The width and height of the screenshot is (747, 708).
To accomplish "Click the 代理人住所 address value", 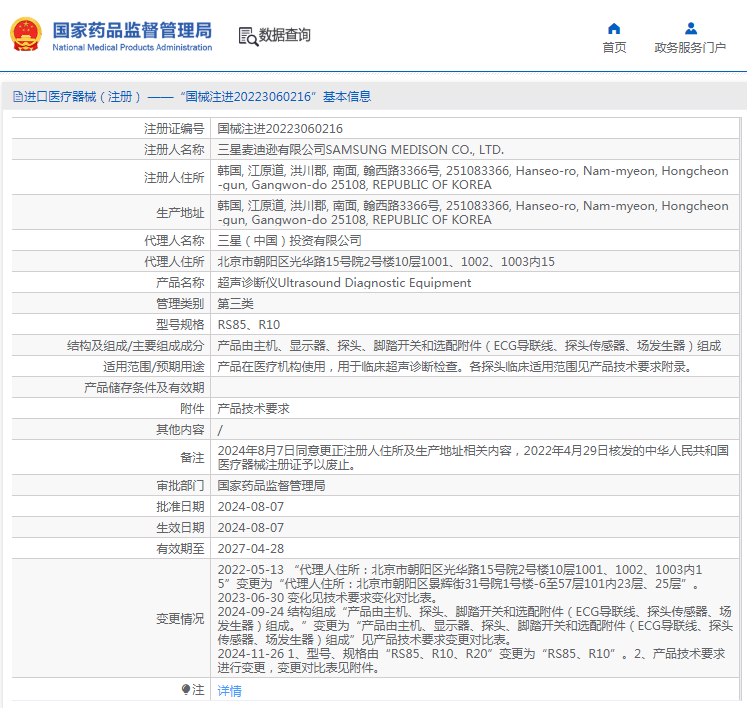I will click(x=386, y=262).
